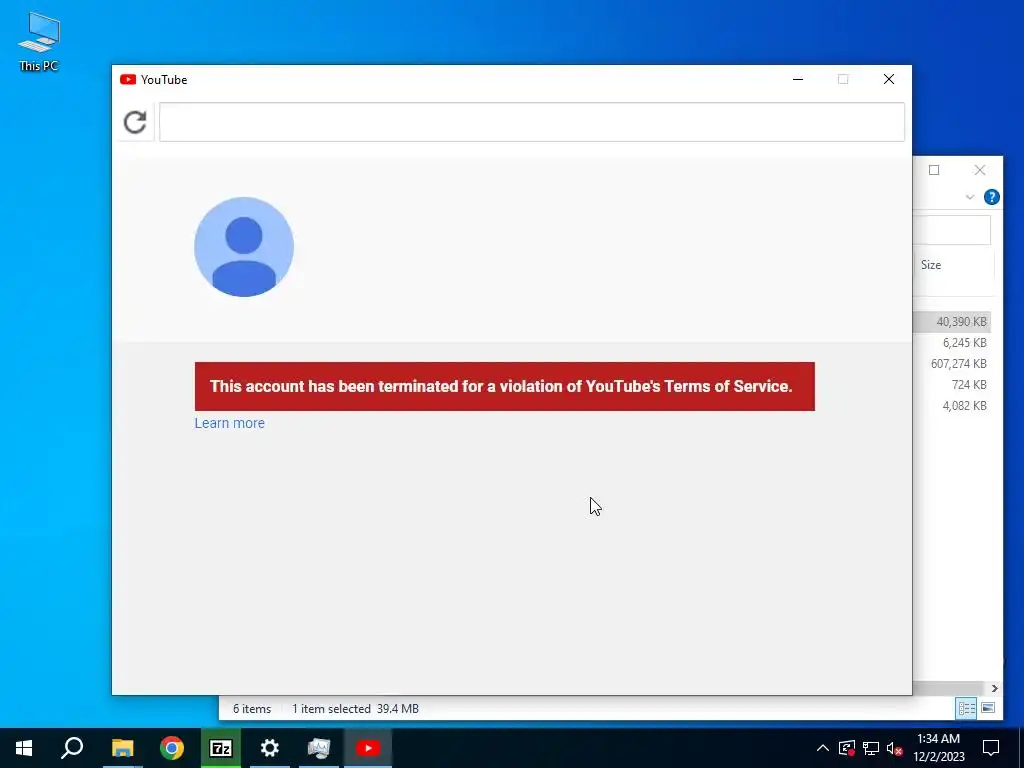Launch Google Chrome from the taskbar

[172, 748]
